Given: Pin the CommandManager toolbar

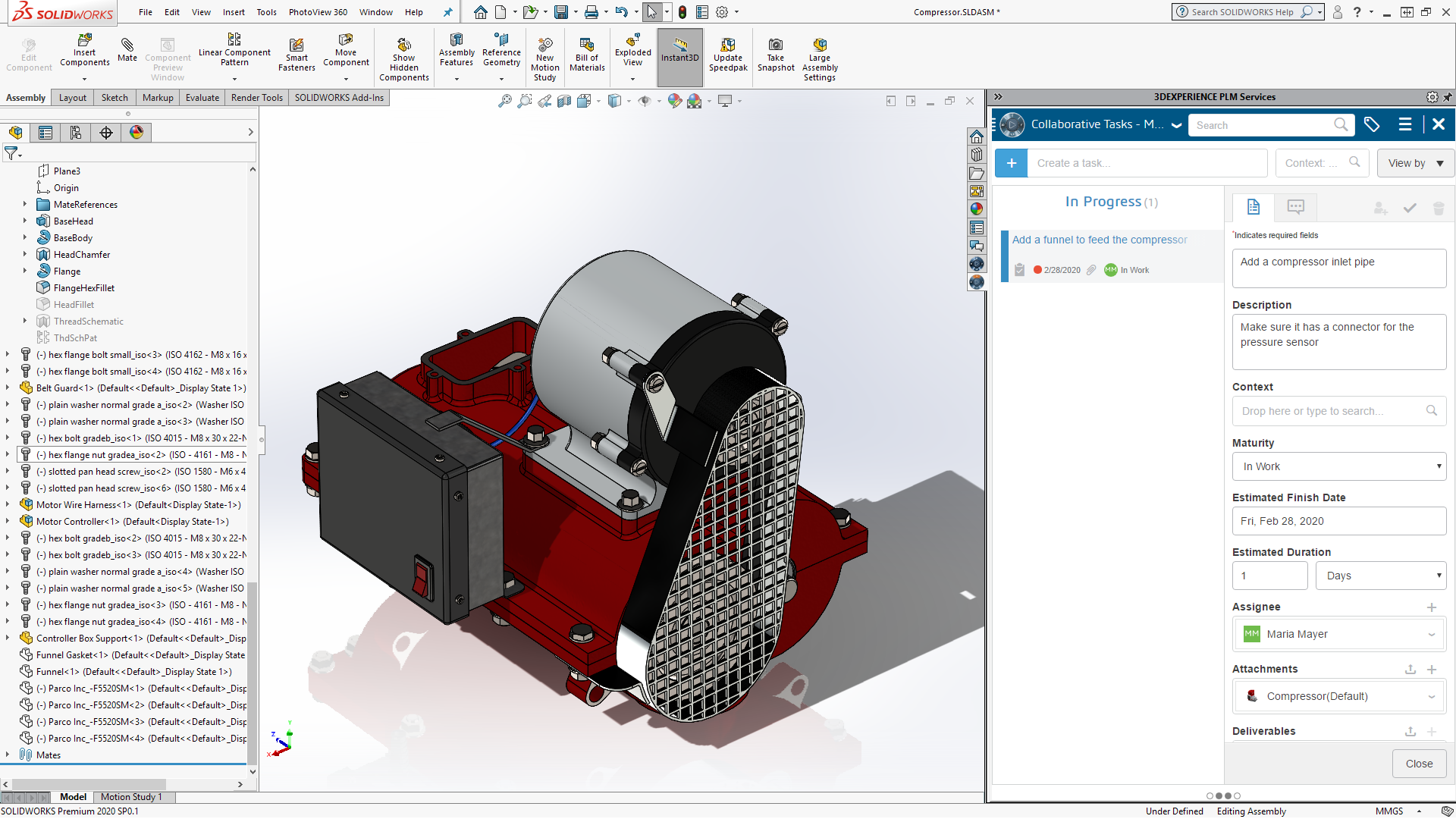Looking at the screenshot, I should [448, 12].
